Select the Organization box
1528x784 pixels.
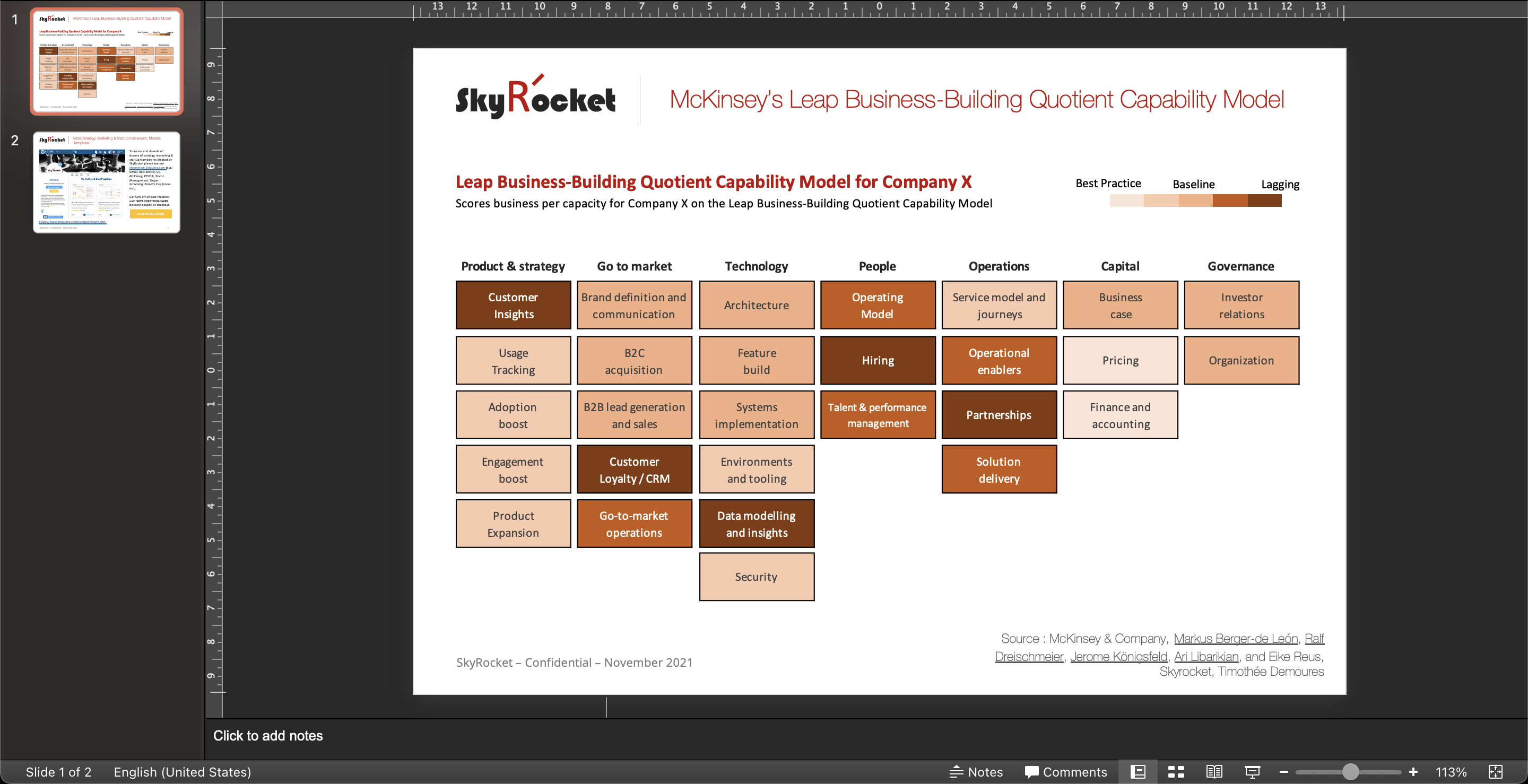(1241, 361)
